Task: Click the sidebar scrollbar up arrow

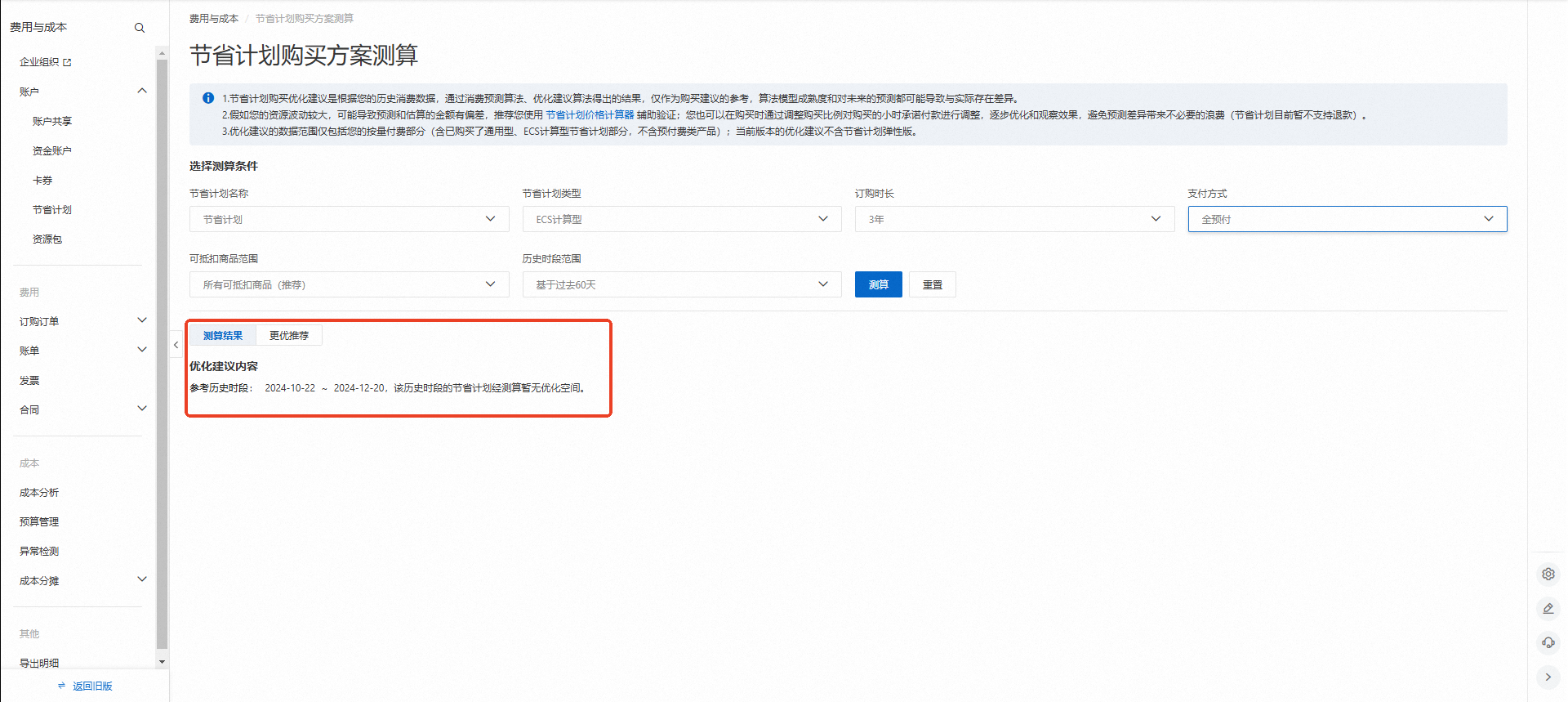Action: [162, 53]
